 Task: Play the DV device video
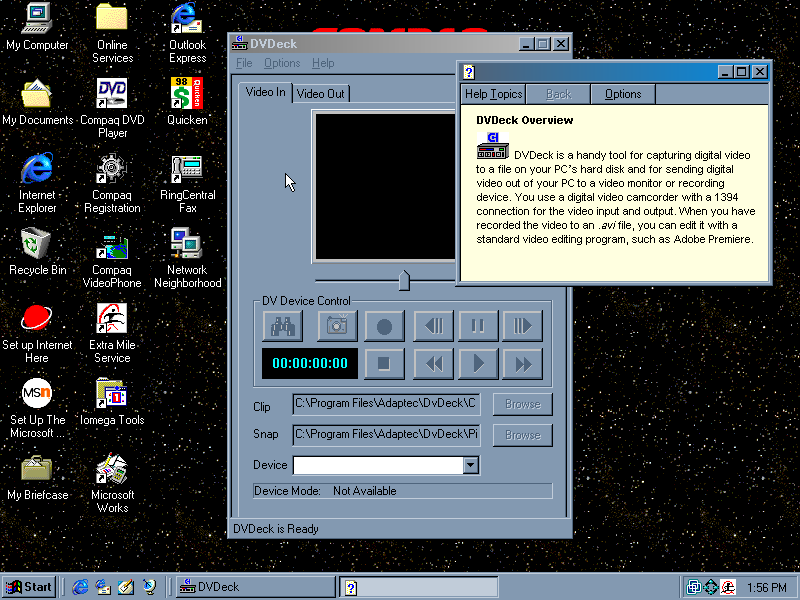478,364
